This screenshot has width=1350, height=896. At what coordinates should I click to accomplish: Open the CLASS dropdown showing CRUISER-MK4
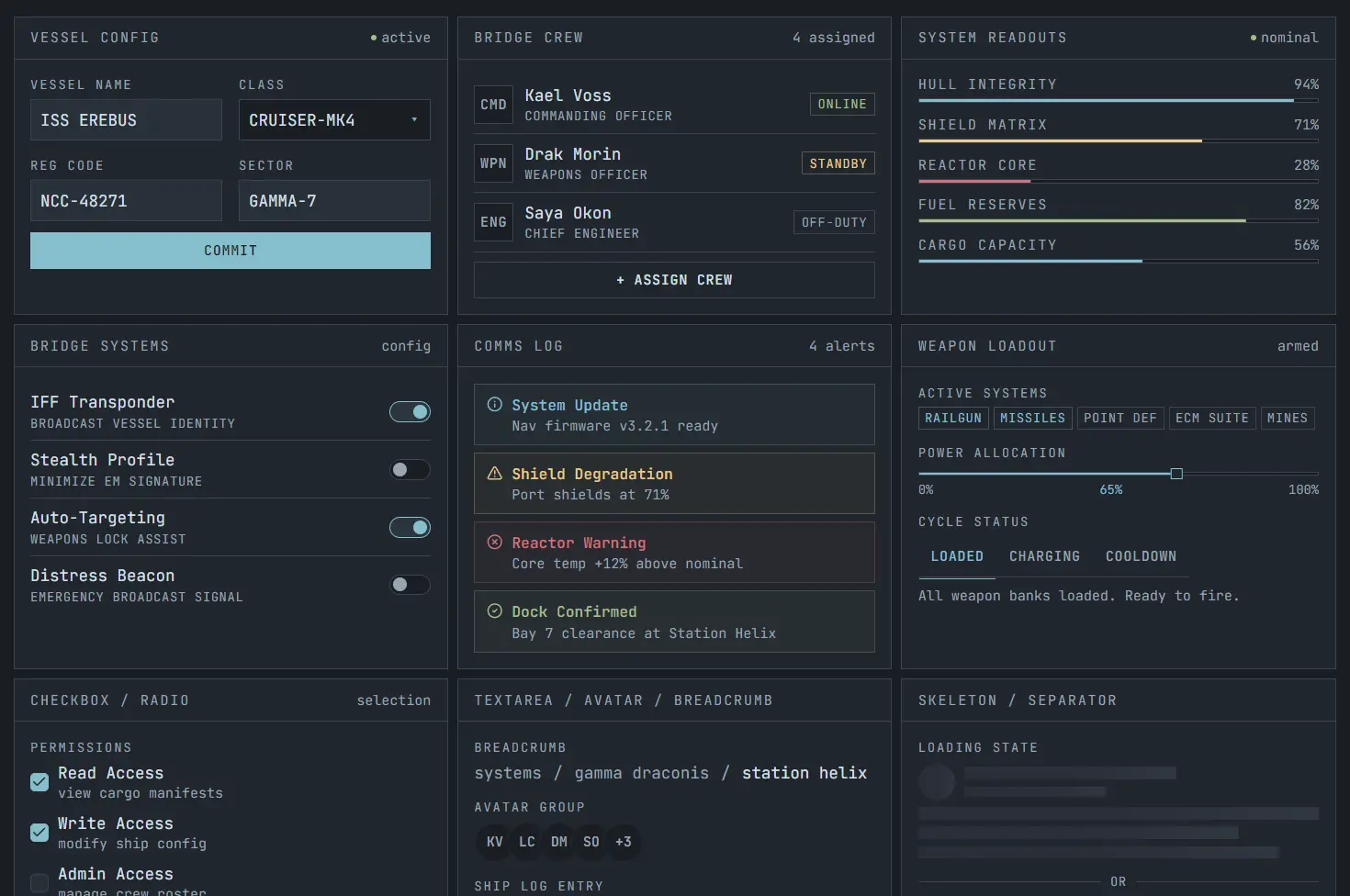(333, 119)
